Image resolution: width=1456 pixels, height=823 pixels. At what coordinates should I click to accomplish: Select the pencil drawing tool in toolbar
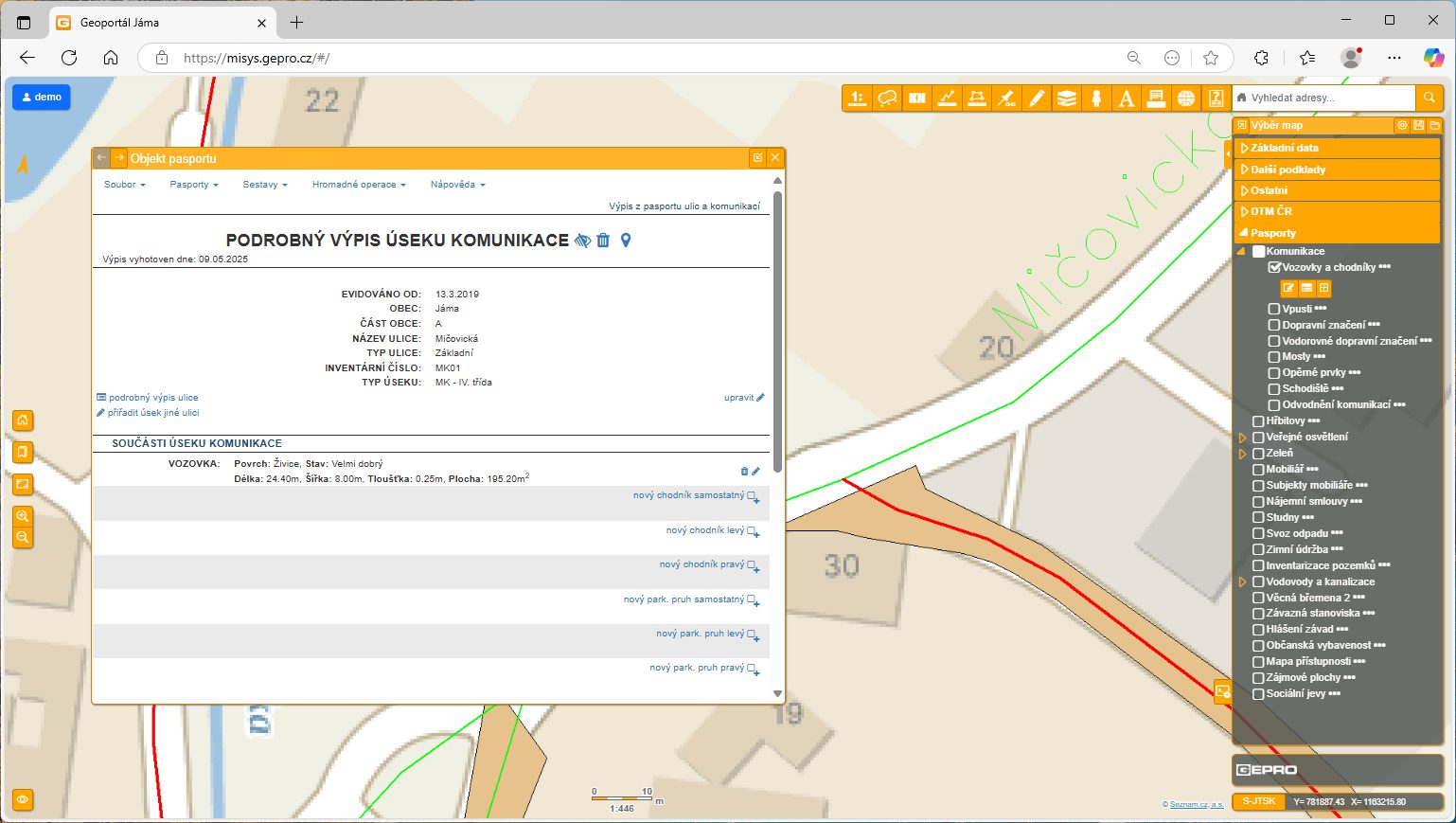(1037, 98)
